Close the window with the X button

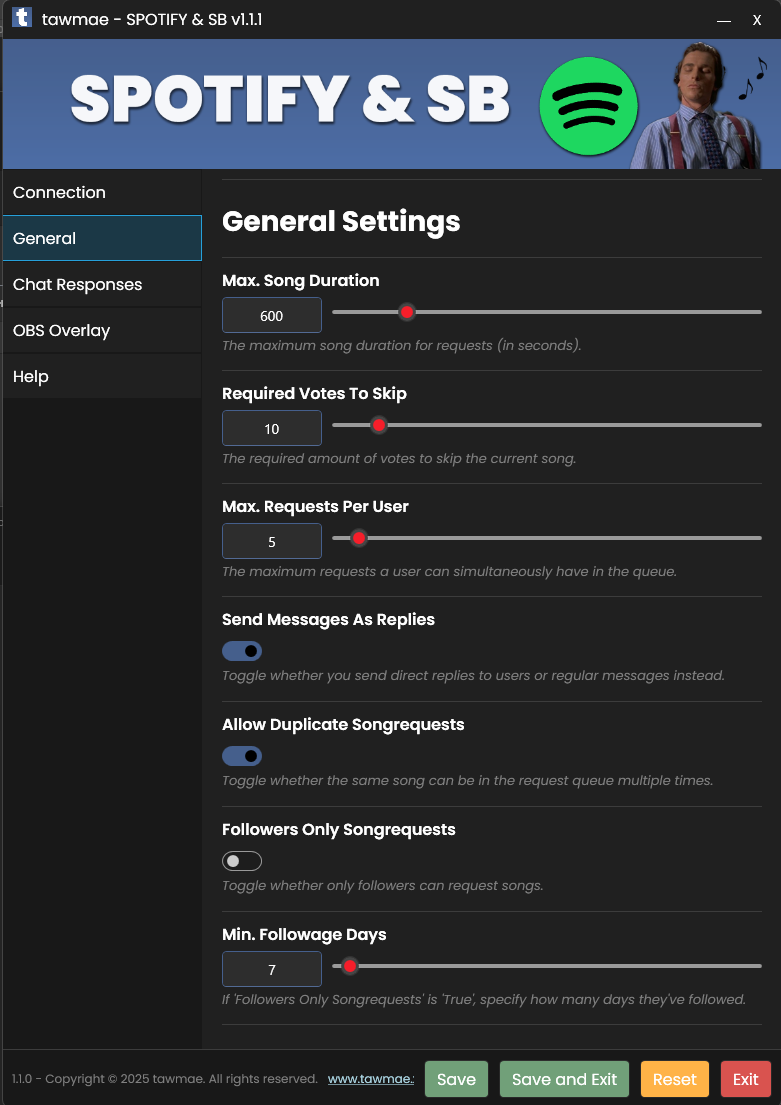pyautogui.click(x=757, y=20)
